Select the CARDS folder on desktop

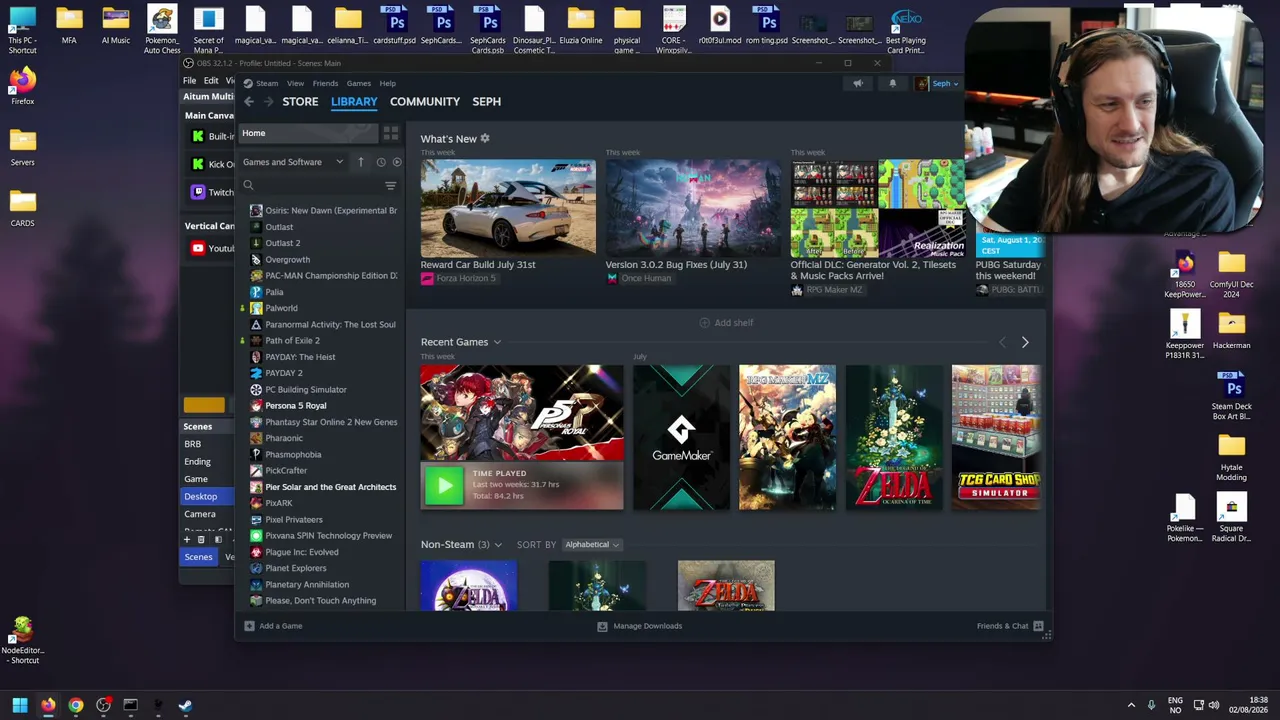click(22, 208)
